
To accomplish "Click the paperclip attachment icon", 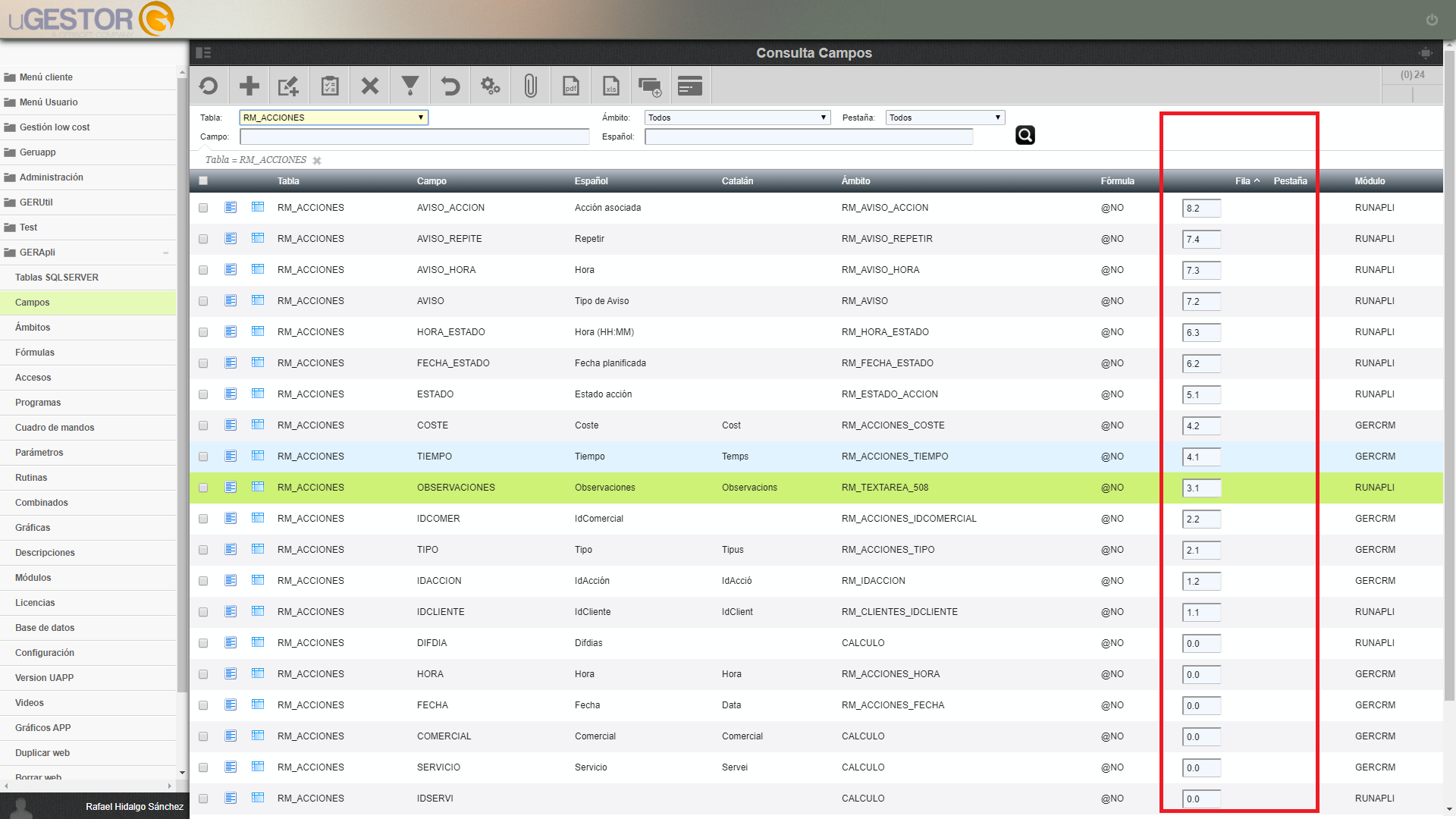I will coord(531,86).
